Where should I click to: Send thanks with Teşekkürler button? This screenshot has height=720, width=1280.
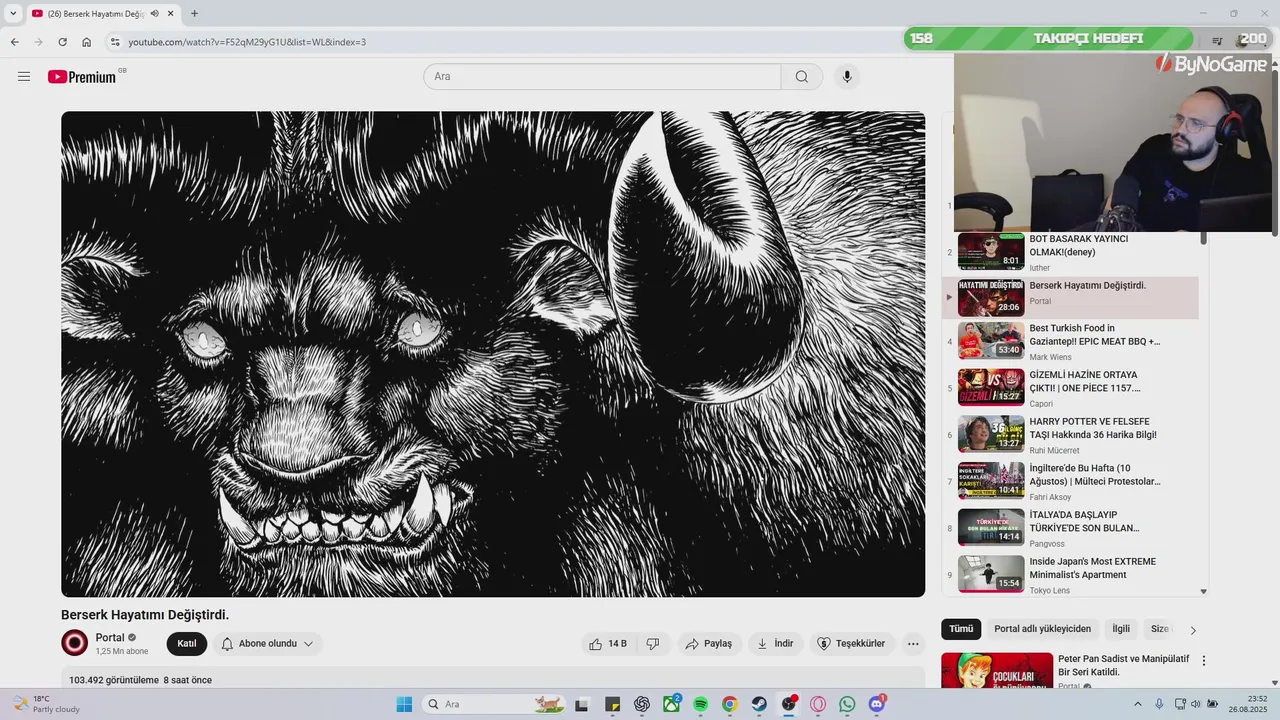pos(851,644)
